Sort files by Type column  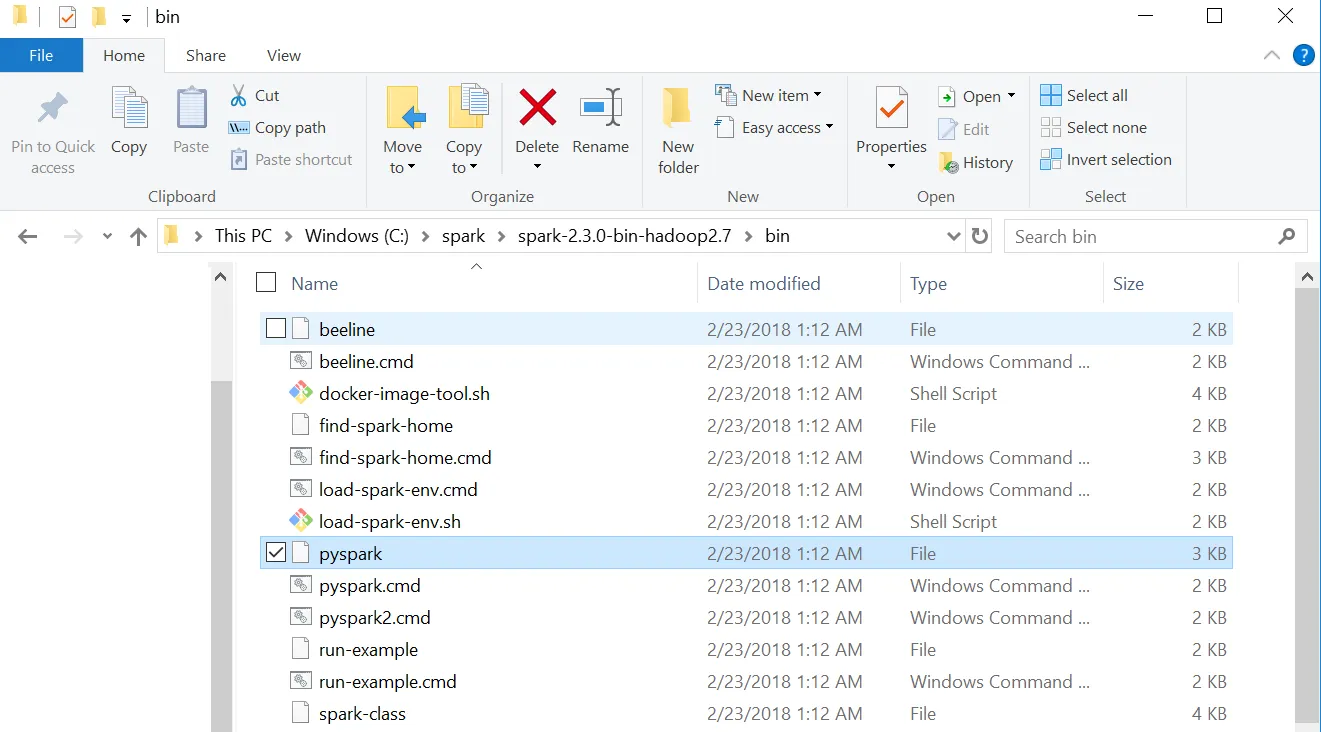(x=928, y=284)
